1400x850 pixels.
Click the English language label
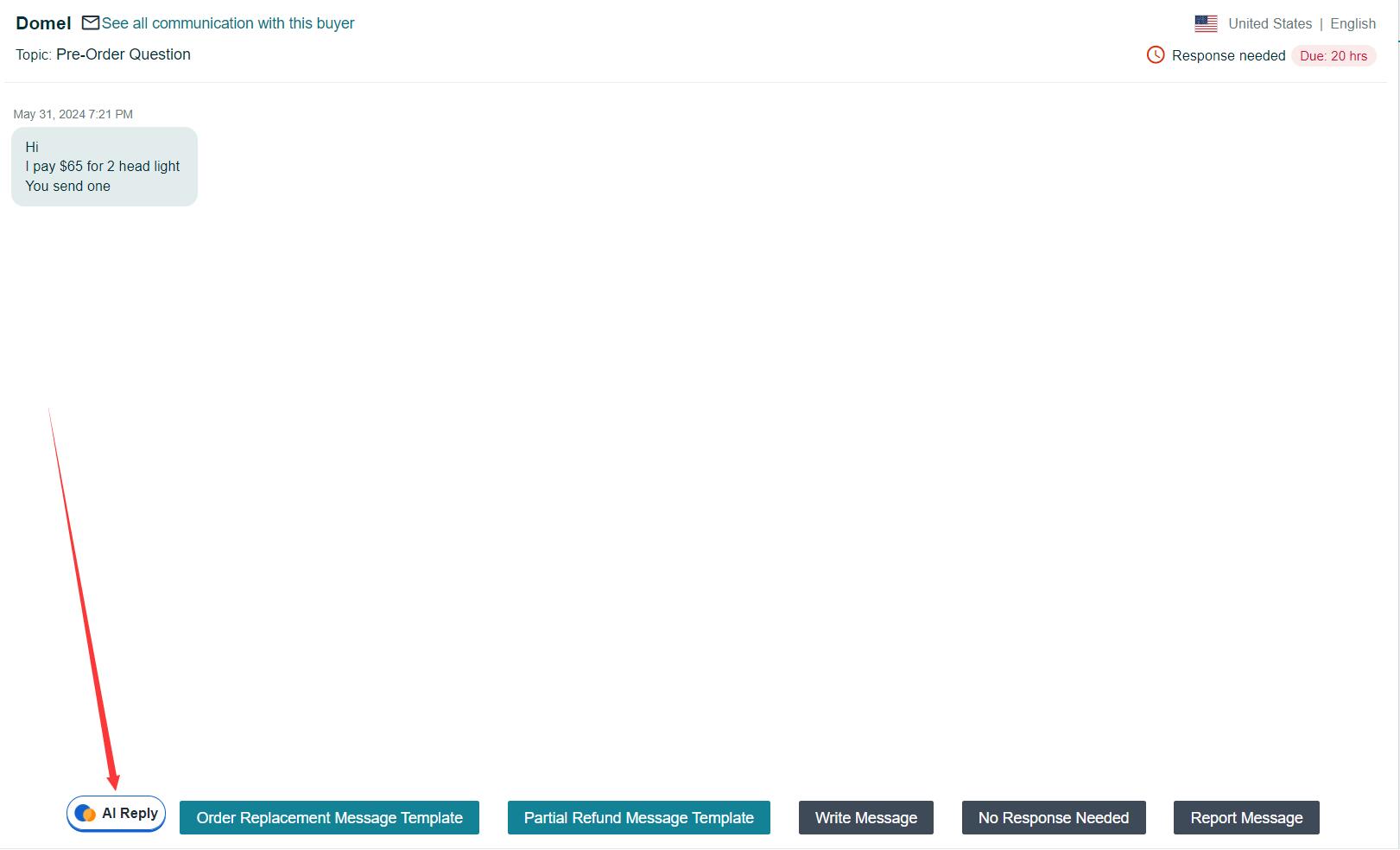tap(1352, 24)
